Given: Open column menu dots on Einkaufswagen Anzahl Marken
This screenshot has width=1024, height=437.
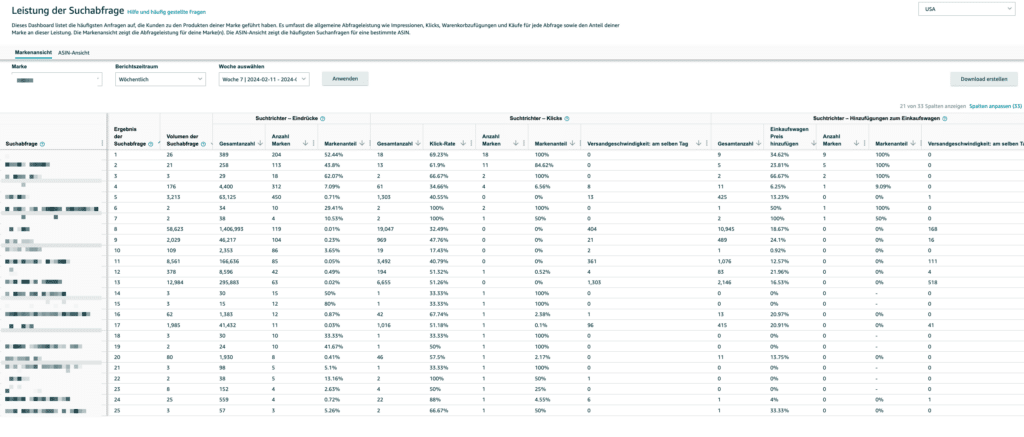Looking at the screenshot, I should coord(864,143).
